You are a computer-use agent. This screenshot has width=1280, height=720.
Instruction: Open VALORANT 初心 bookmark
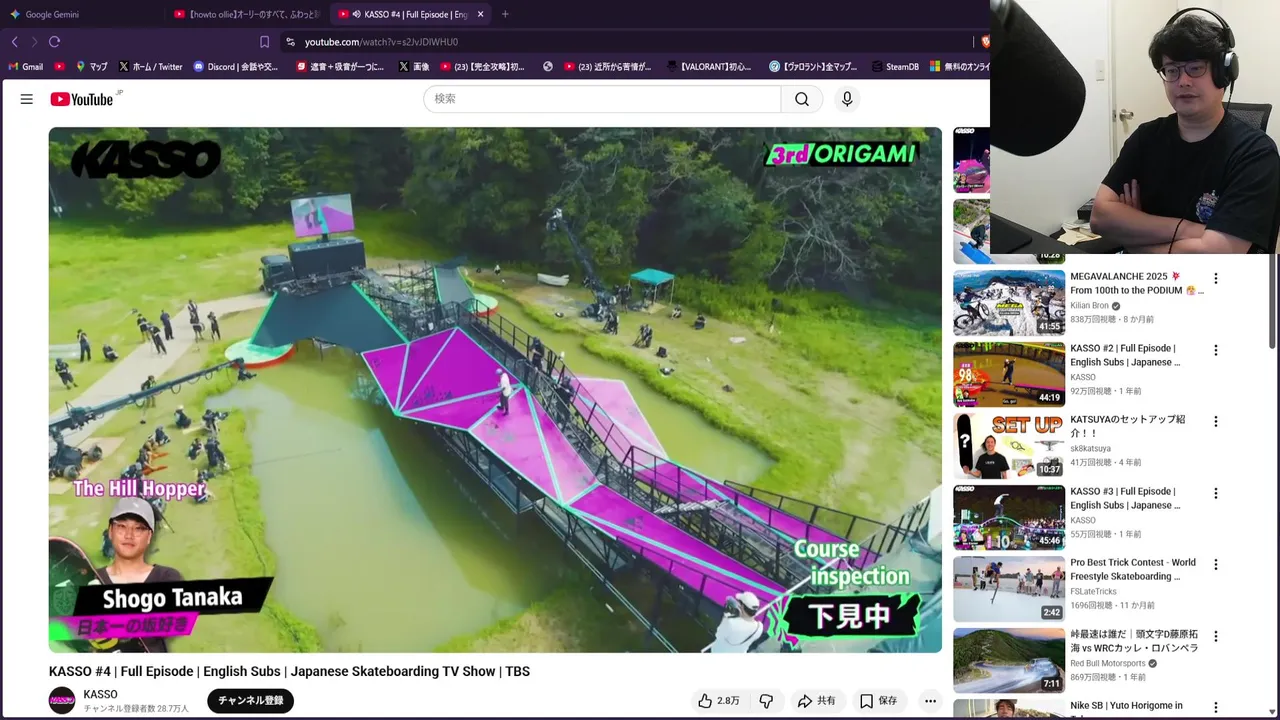tap(707, 67)
